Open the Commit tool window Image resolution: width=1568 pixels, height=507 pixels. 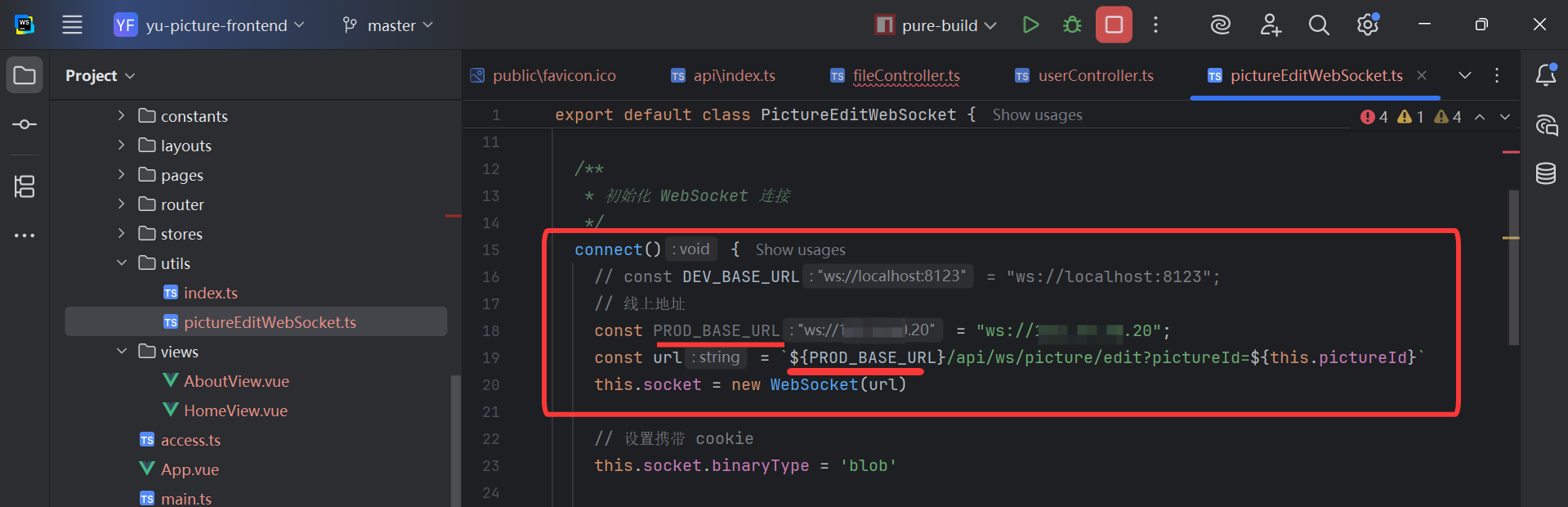[25, 124]
